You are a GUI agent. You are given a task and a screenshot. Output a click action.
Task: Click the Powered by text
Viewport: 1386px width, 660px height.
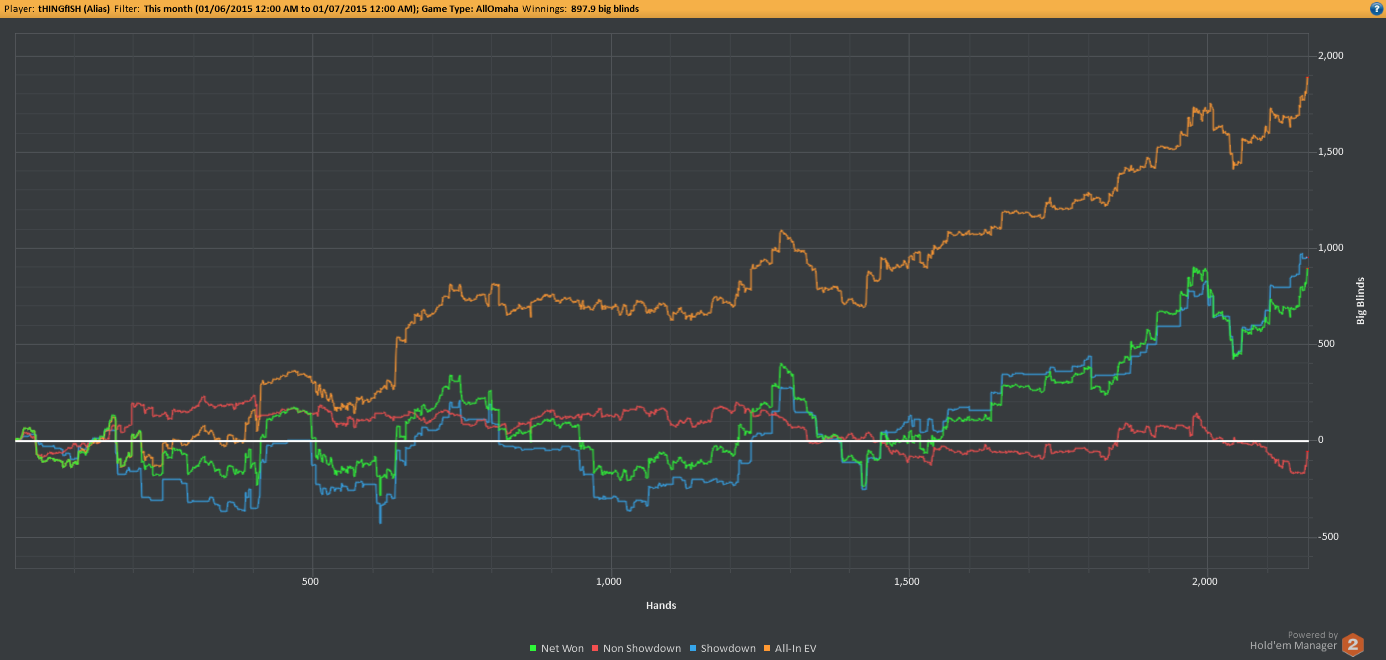point(1313,635)
